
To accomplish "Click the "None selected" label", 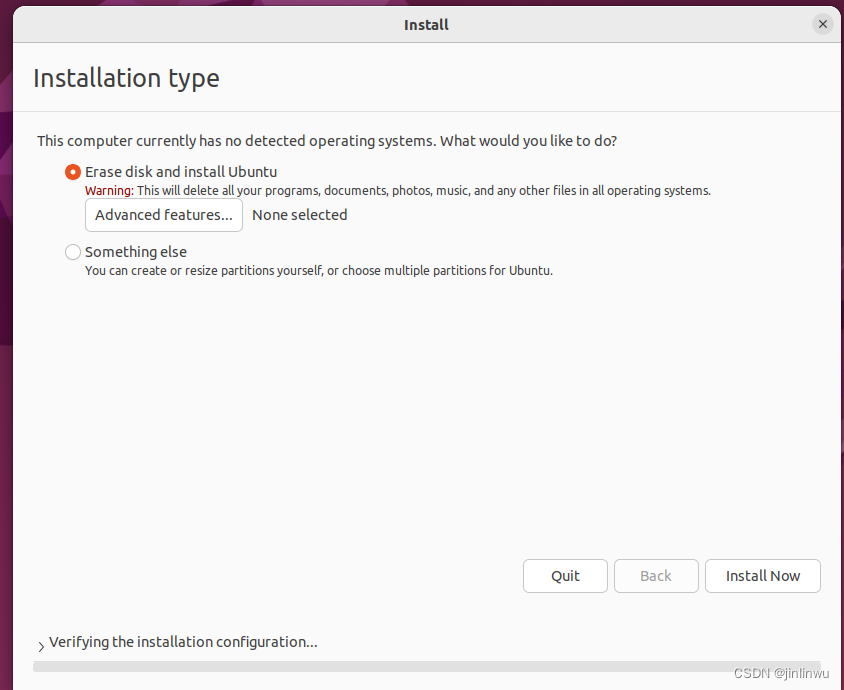I will click(299, 215).
